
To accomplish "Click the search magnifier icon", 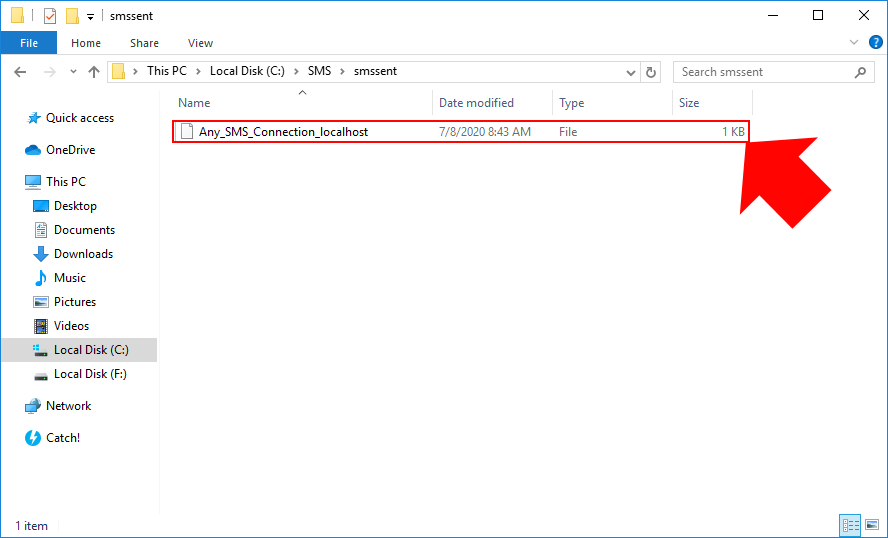I will click(x=860, y=72).
